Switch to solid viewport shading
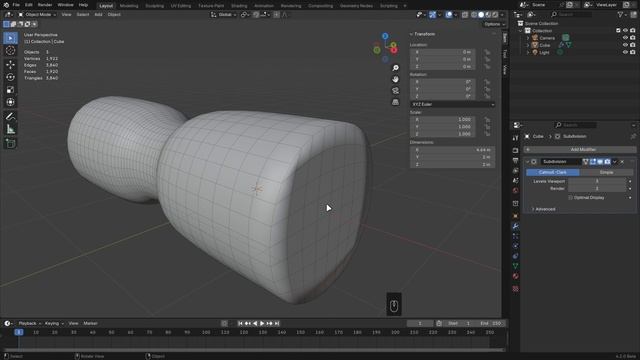This screenshot has height=360, width=640. click(481, 15)
